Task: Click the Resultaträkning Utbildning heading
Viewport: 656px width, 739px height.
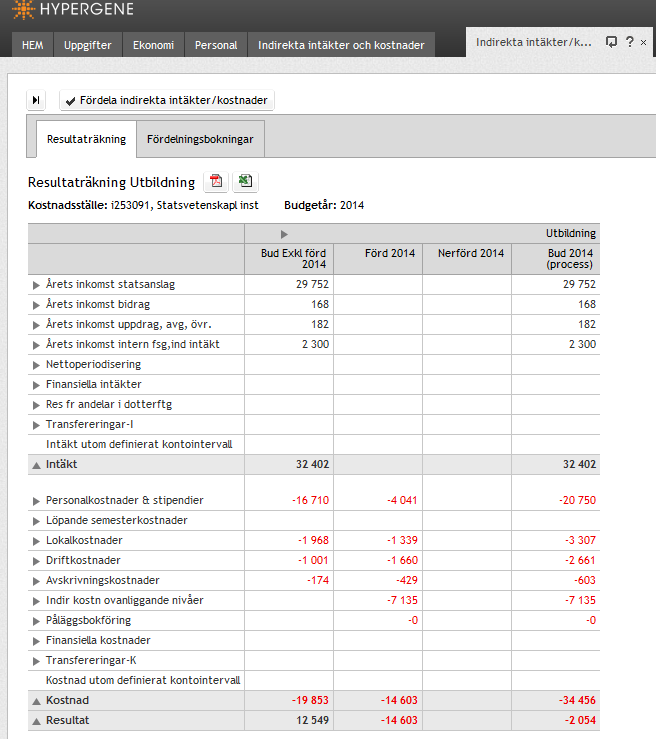Action: (111, 182)
